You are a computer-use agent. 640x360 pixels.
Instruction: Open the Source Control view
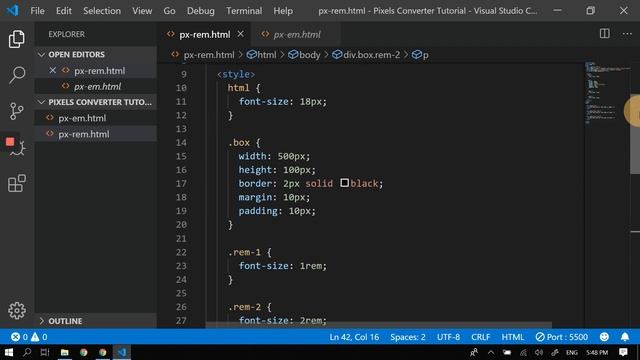(x=17, y=111)
